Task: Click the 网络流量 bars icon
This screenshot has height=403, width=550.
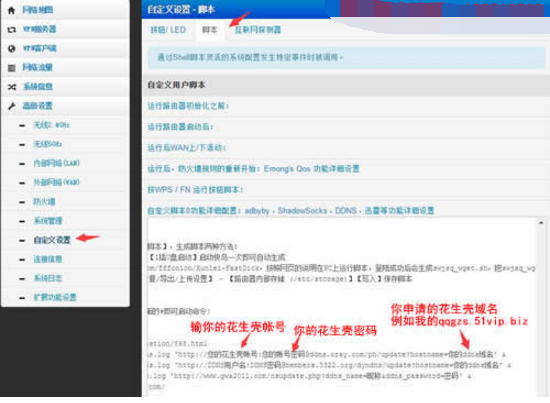Action: click(12, 68)
